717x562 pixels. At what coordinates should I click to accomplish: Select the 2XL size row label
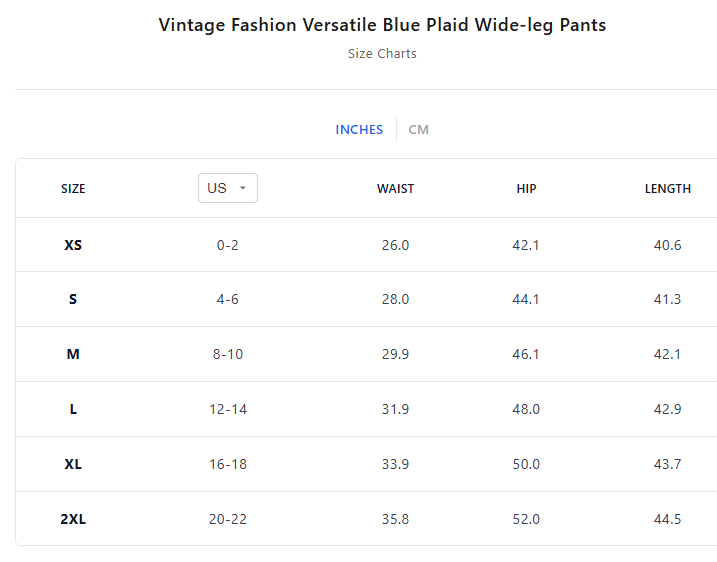click(x=73, y=519)
